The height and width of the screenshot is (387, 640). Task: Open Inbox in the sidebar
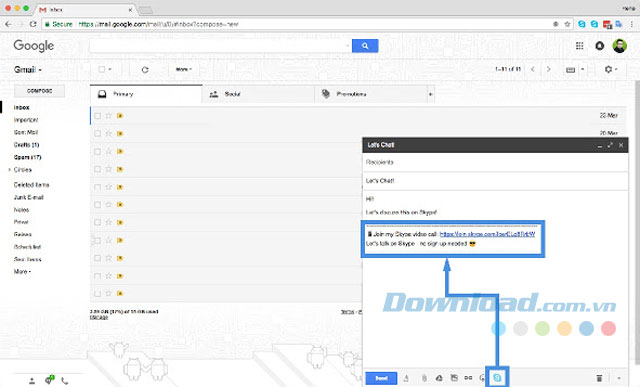[x=22, y=107]
